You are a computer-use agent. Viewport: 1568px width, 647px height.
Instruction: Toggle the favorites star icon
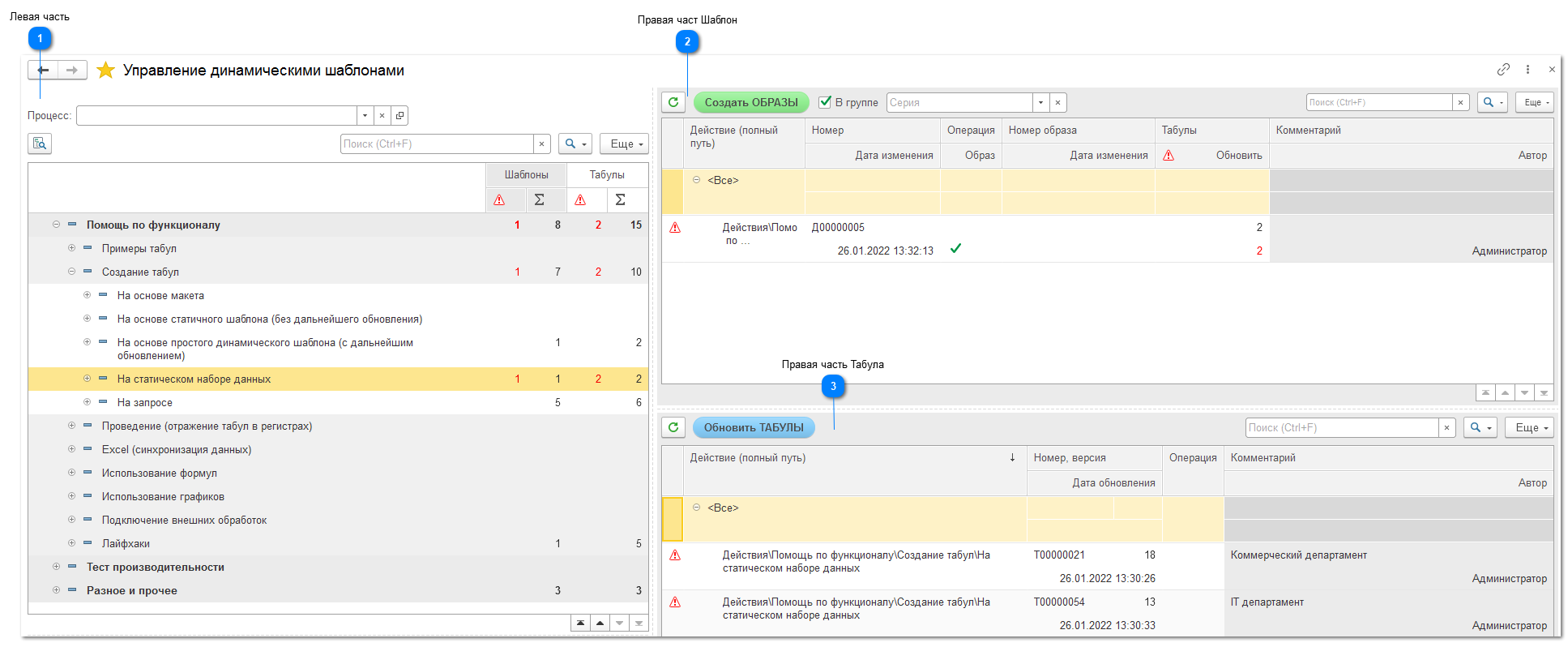click(105, 71)
